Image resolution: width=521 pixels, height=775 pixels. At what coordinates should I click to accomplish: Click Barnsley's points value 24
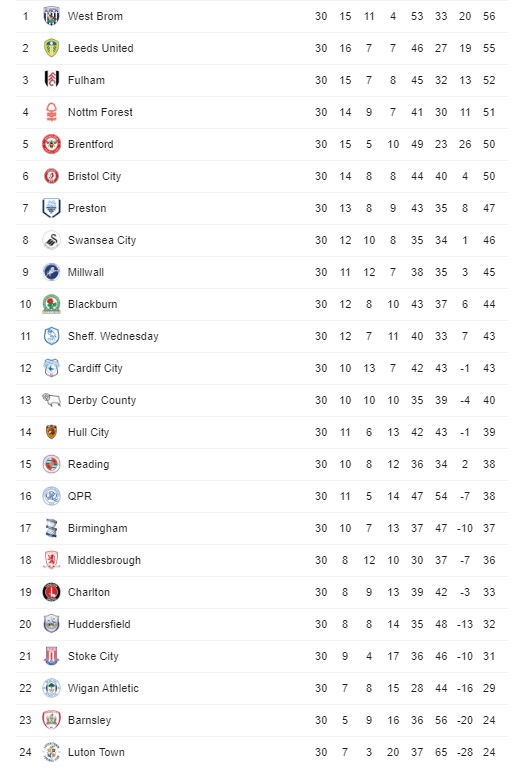(x=489, y=720)
